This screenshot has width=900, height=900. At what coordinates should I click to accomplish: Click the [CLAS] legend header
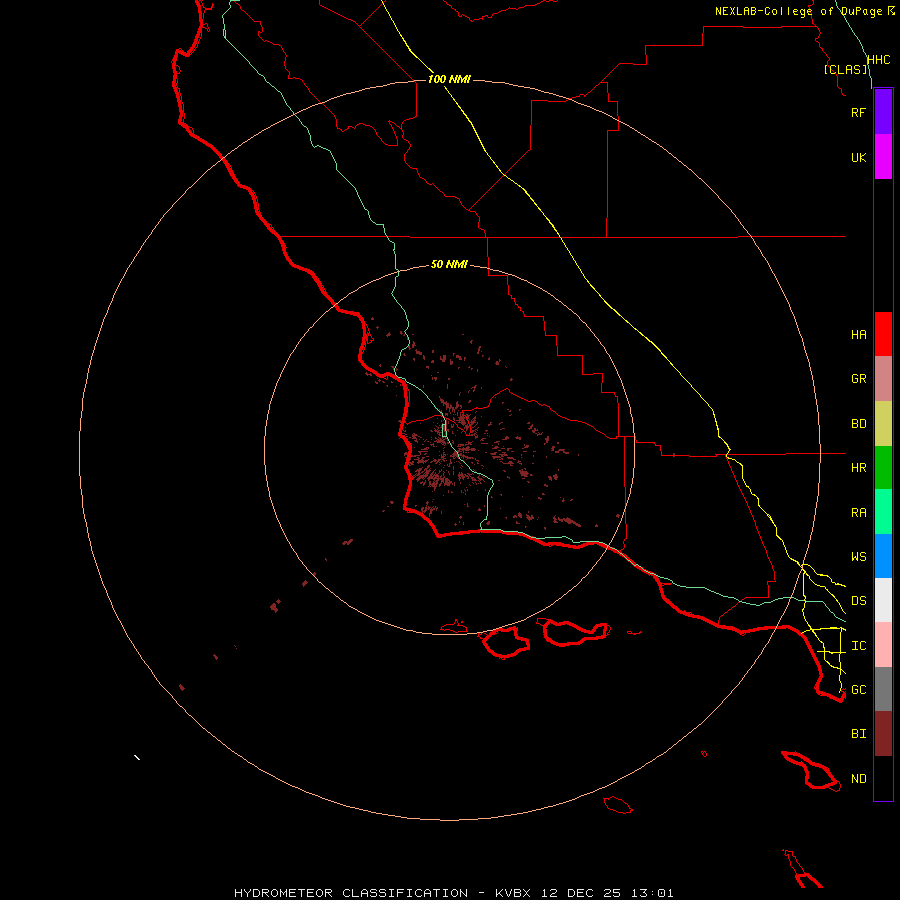(845, 69)
